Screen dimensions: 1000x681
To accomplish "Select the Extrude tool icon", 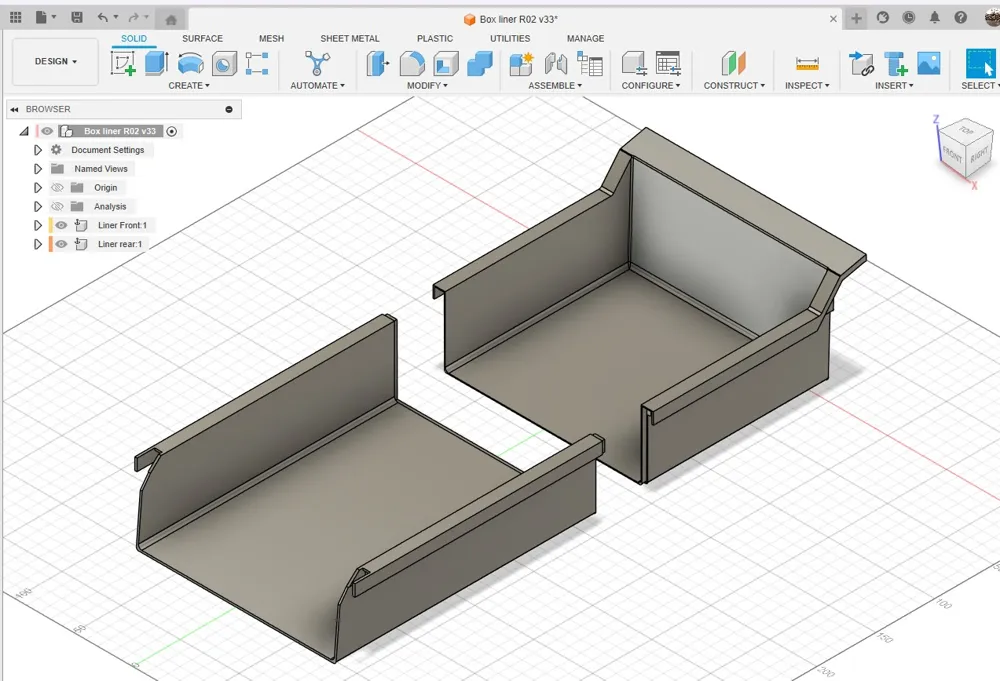I will [x=156, y=63].
